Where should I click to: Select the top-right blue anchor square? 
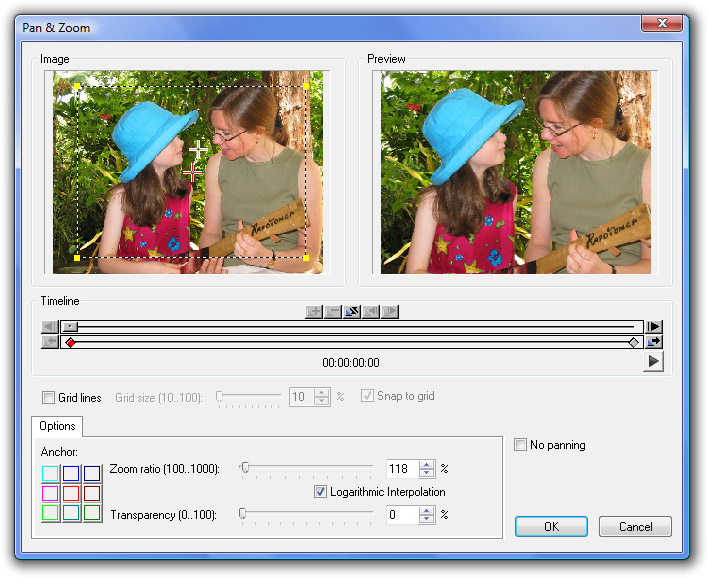(x=92, y=473)
